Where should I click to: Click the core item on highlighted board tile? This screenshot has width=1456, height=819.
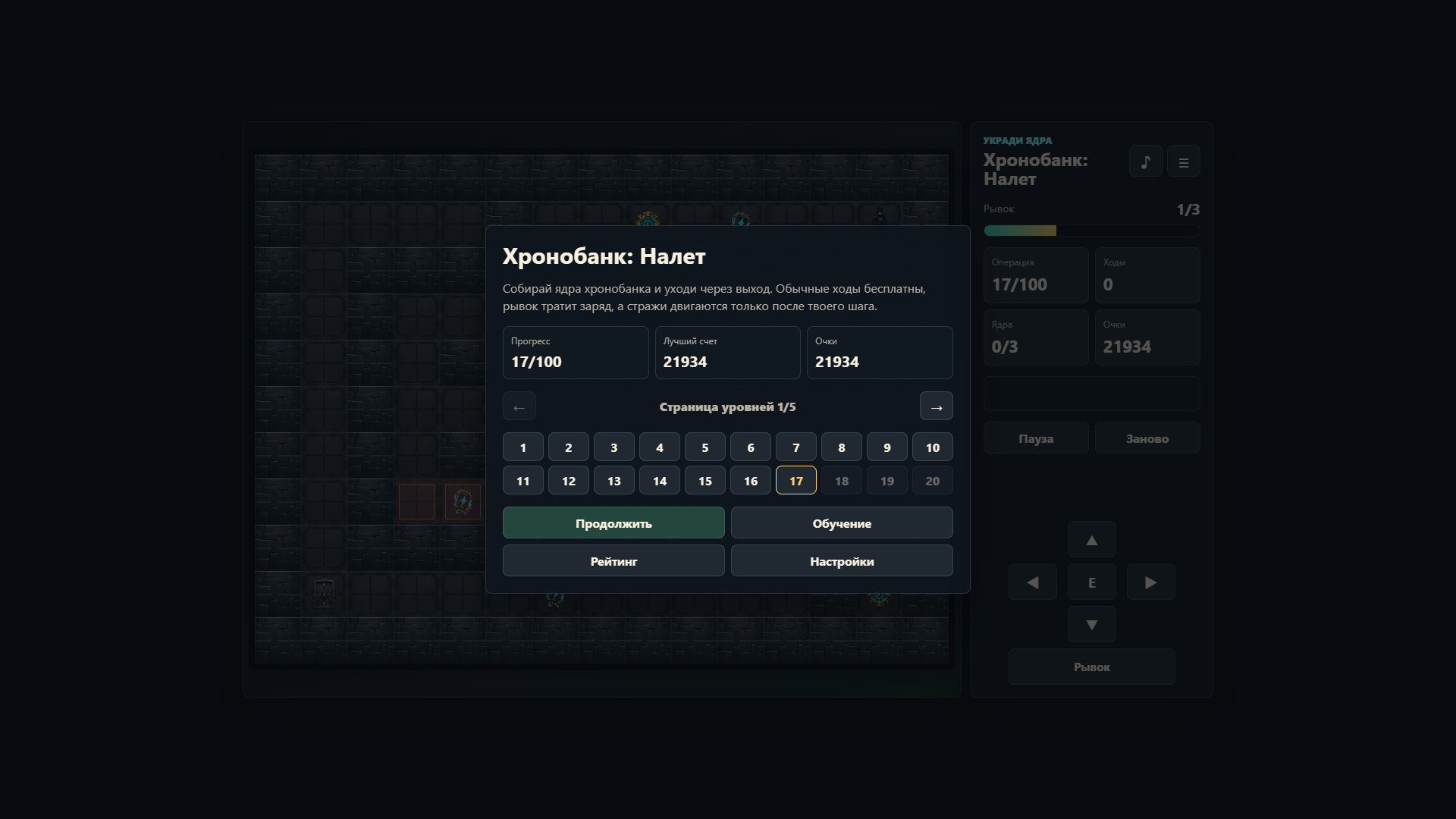click(463, 501)
